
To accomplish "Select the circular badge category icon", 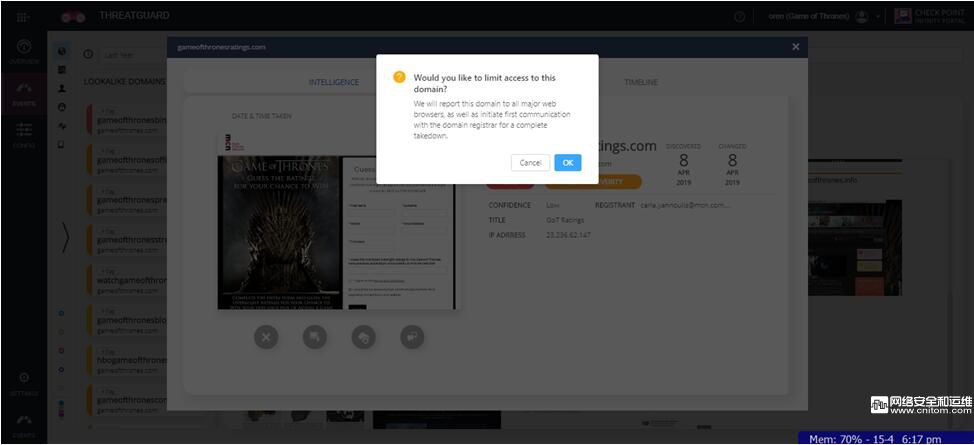I will (61, 108).
